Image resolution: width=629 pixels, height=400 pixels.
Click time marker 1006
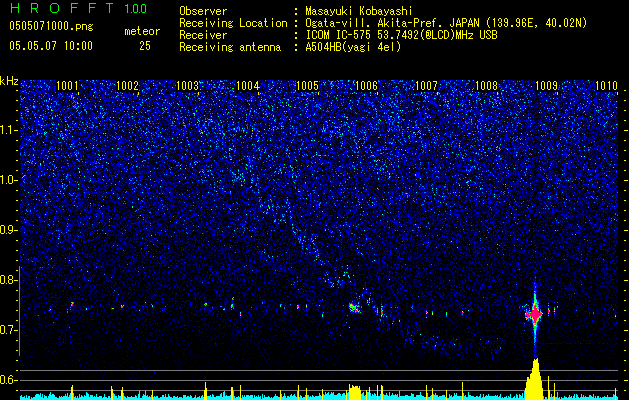[367, 85]
